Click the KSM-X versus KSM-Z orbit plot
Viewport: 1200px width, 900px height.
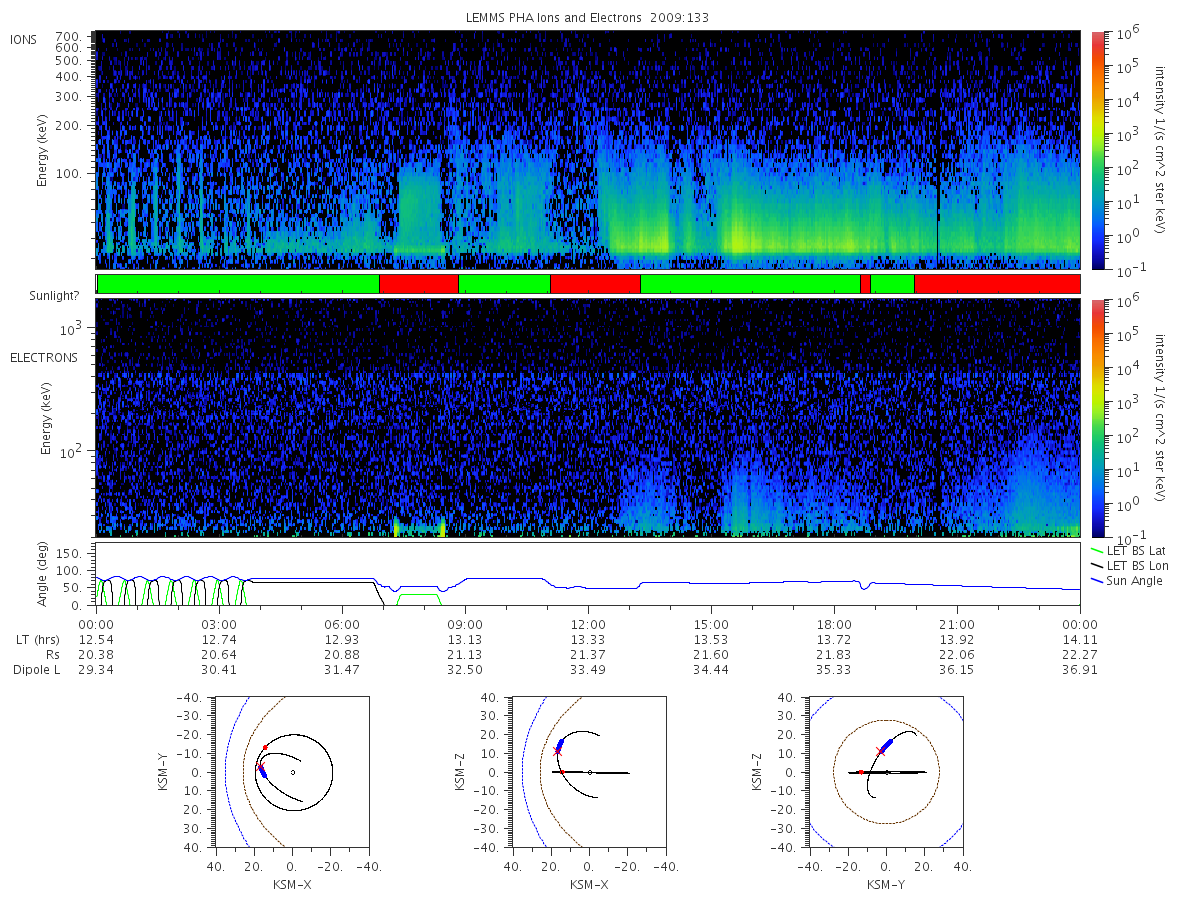click(x=588, y=772)
